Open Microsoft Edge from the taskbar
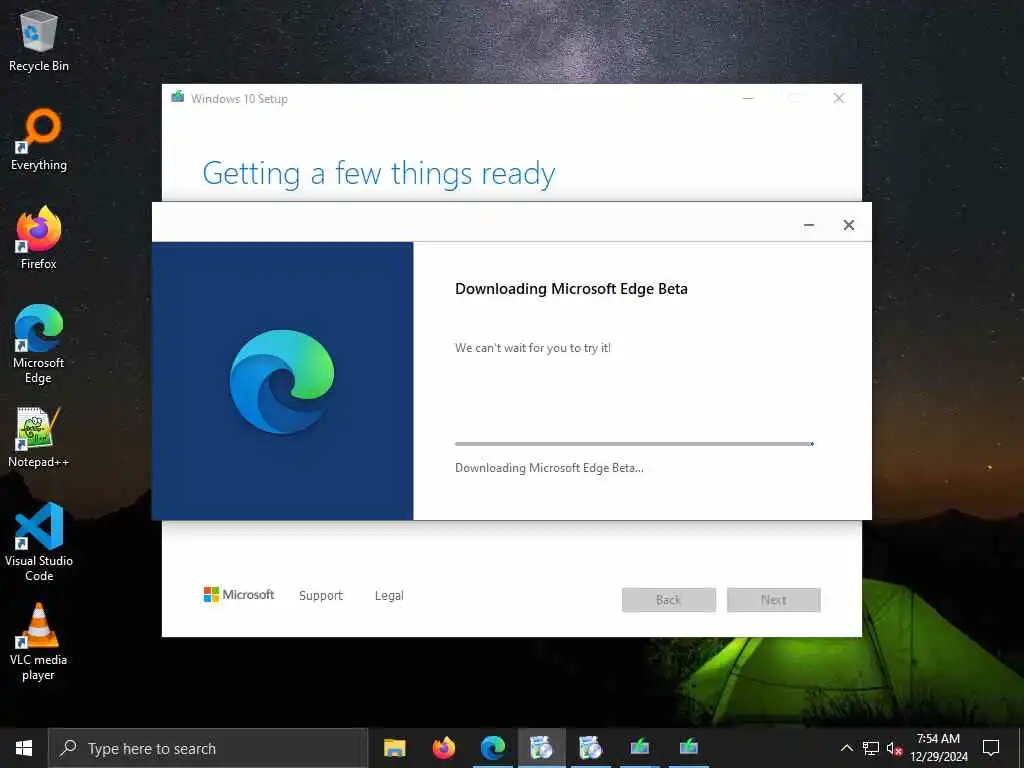The image size is (1024, 768). (x=492, y=748)
